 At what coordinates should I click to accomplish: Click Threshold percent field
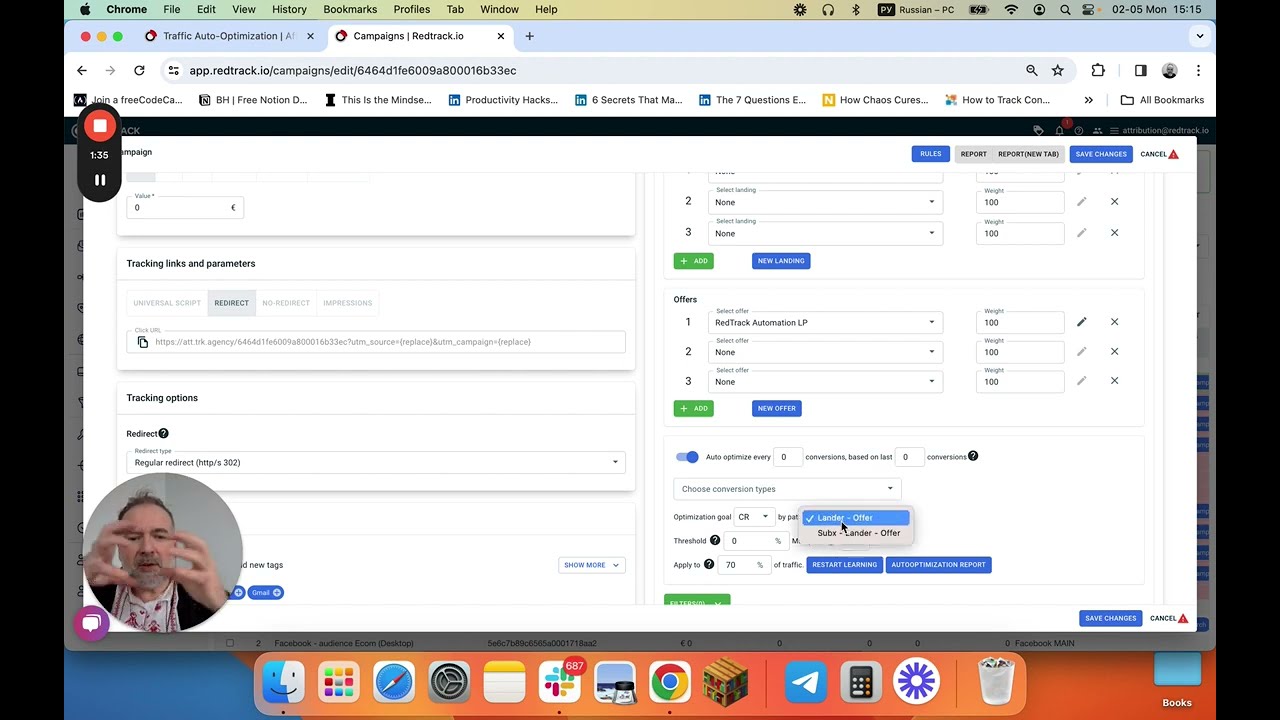click(x=755, y=541)
